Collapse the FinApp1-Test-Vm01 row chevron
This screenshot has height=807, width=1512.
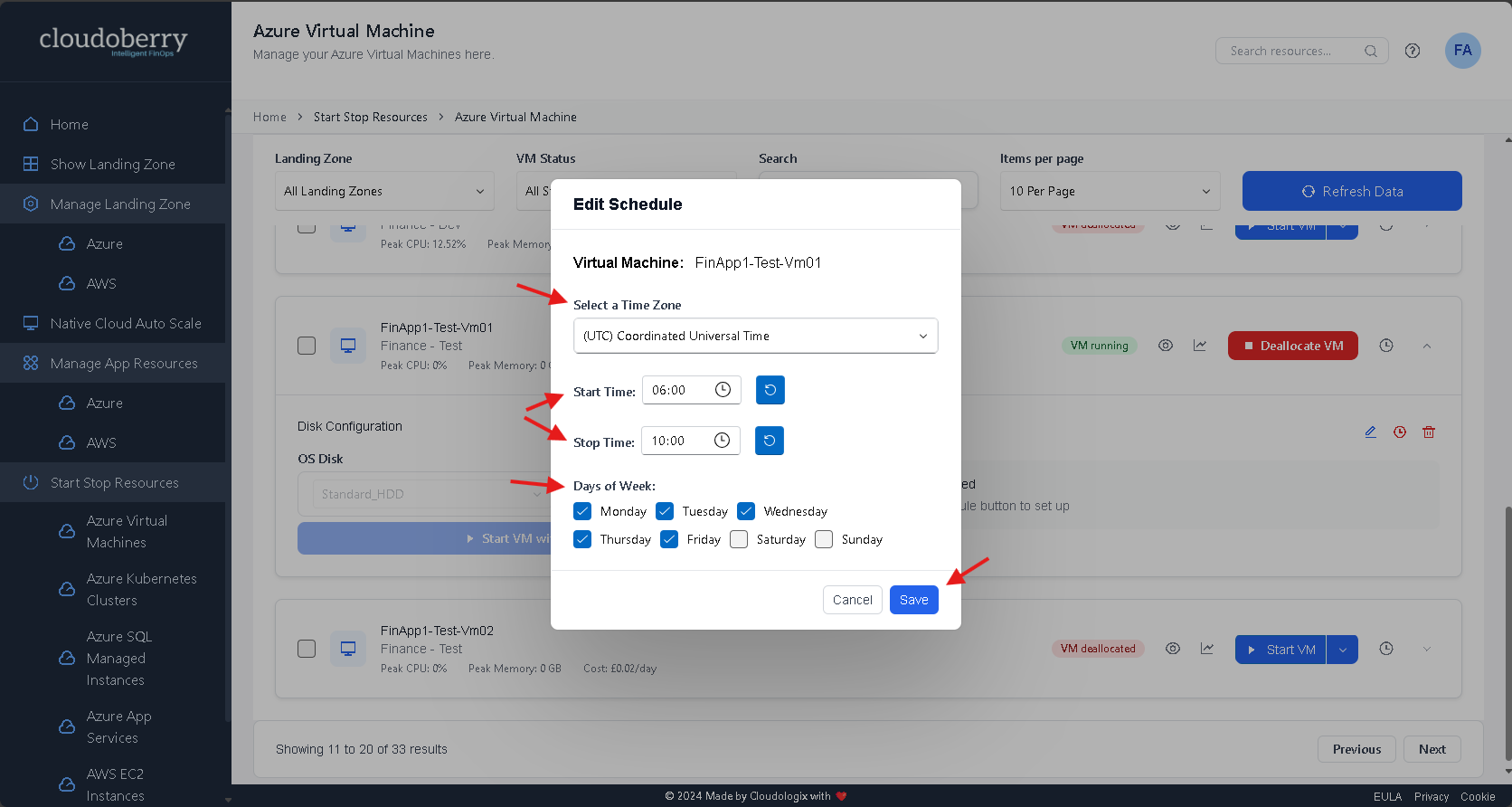click(x=1427, y=346)
